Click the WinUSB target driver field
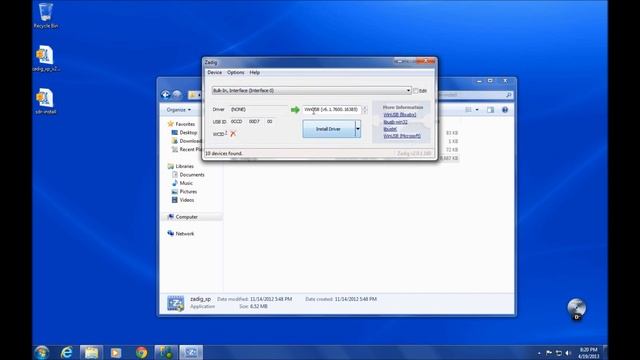The image size is (640, 360). 332,109
